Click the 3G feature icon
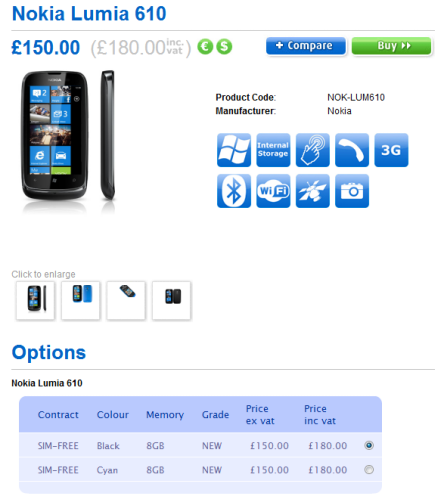The height and width of the screenshot is (499, 447). (x=391, y=150)
